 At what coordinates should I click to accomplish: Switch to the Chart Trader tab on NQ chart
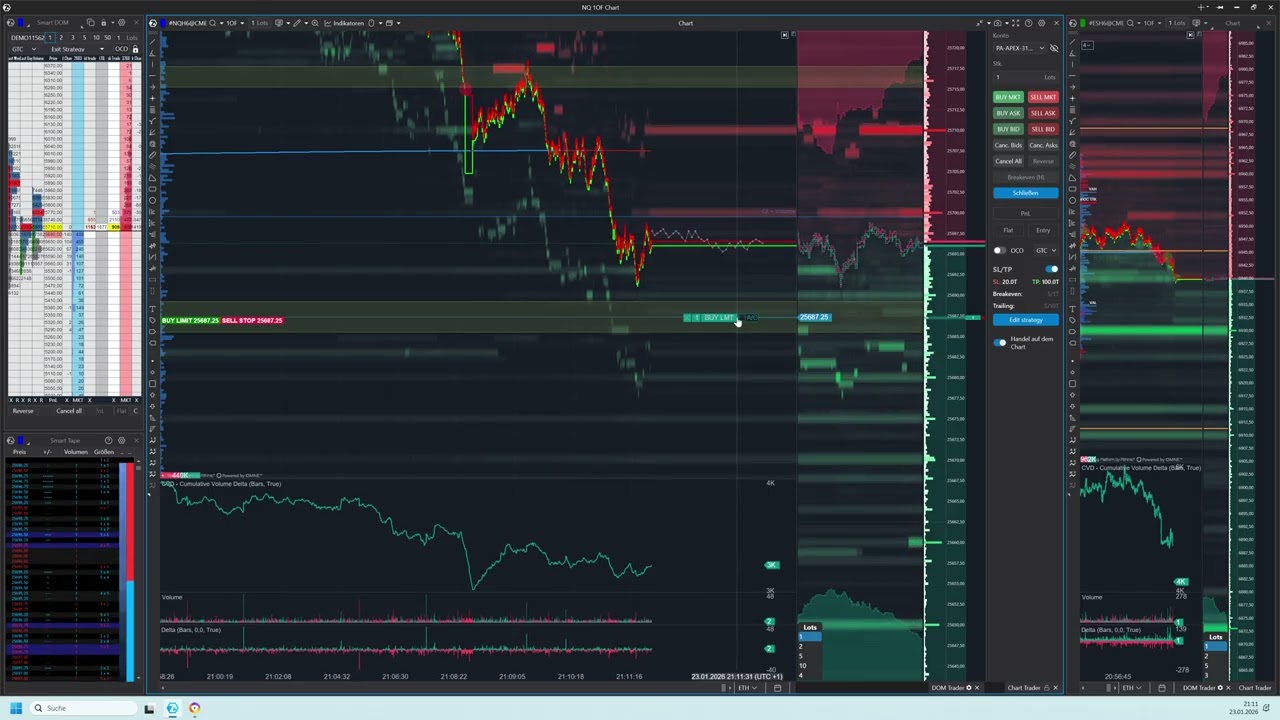coord(1024,688)
